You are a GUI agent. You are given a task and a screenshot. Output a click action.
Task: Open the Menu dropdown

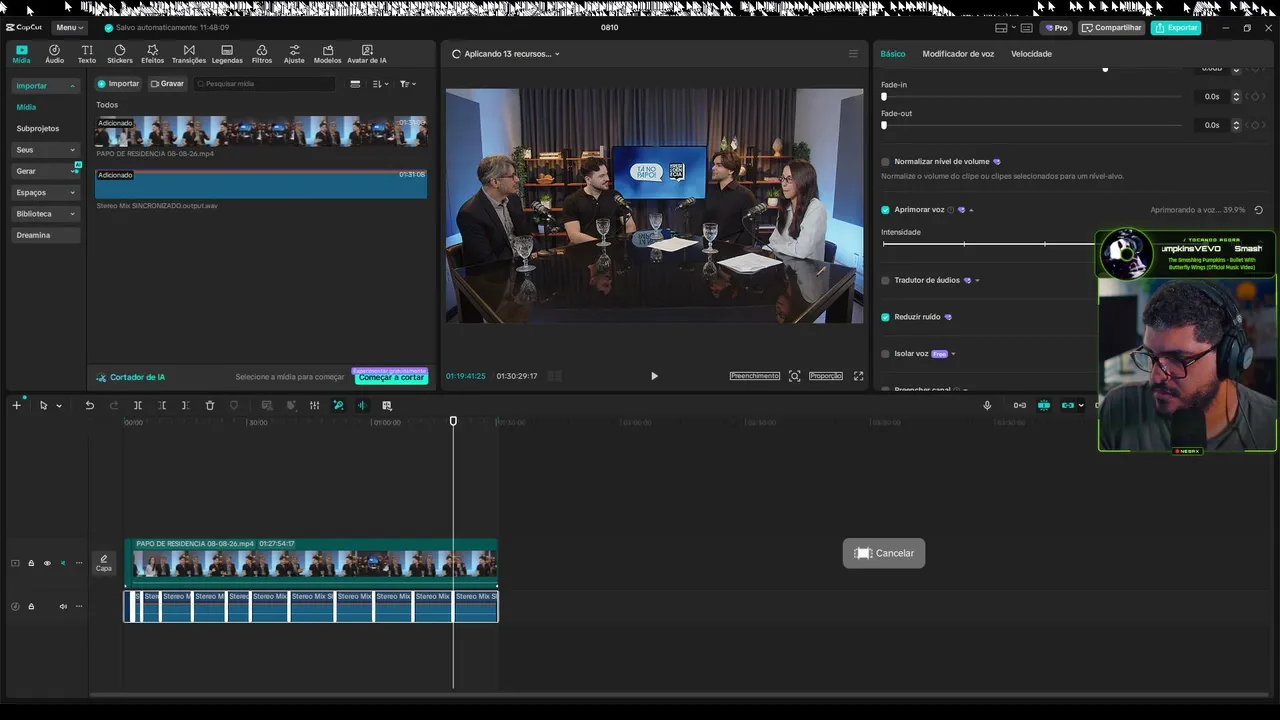pos(69,28)
